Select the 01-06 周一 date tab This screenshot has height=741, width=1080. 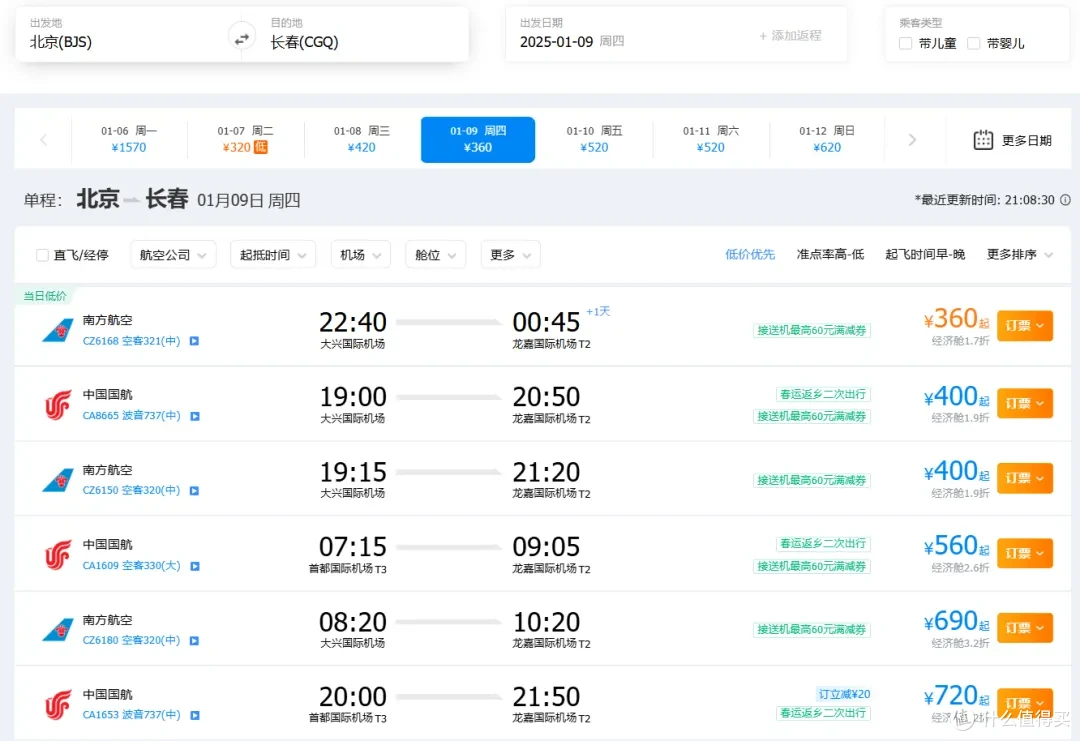129,139
